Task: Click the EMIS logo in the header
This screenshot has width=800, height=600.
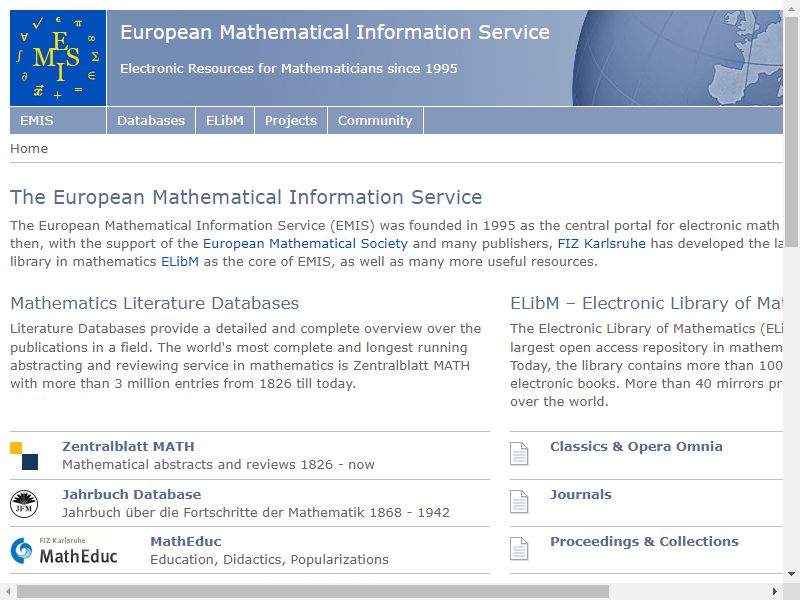Action: (58, 58)
